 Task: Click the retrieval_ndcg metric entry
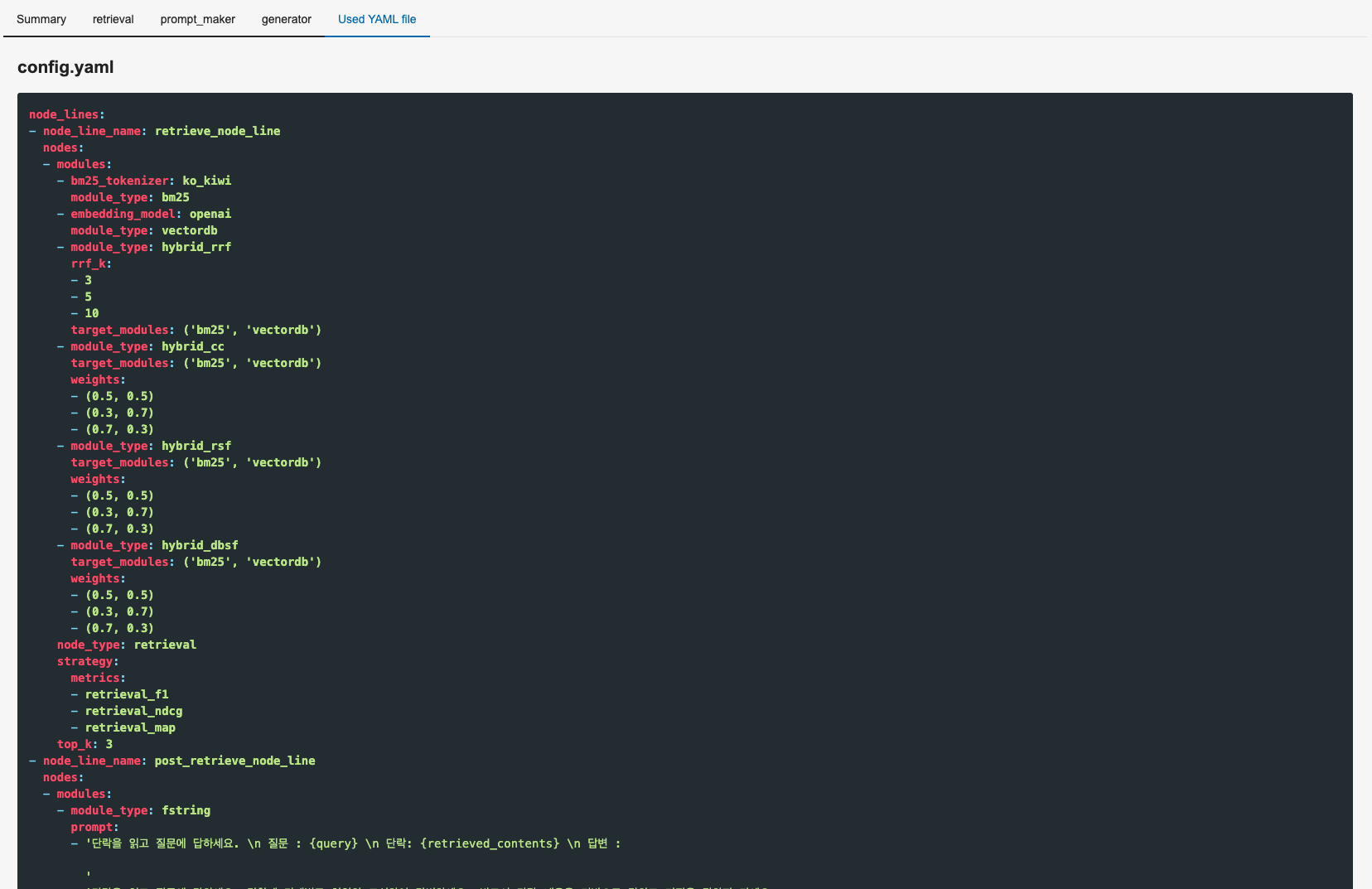[x=133, y=711]
